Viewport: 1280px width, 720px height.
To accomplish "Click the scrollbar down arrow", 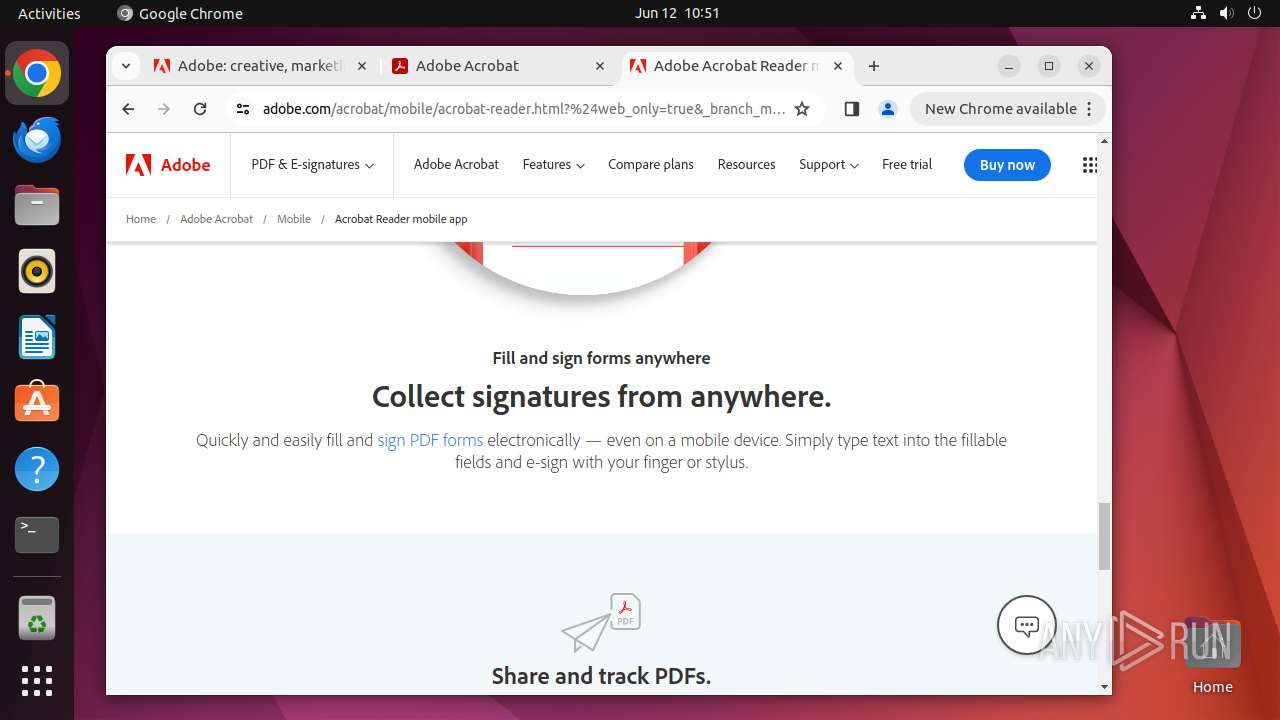I will click(x=1104, y=687).
